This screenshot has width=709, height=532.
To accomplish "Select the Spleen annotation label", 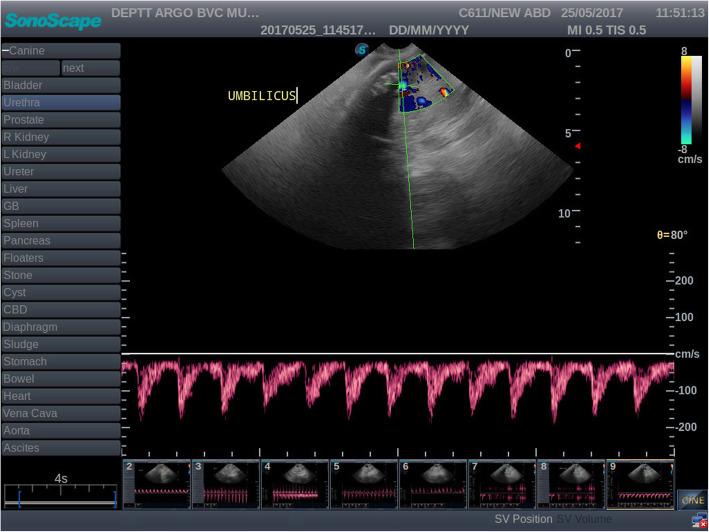I will [61, 223].
